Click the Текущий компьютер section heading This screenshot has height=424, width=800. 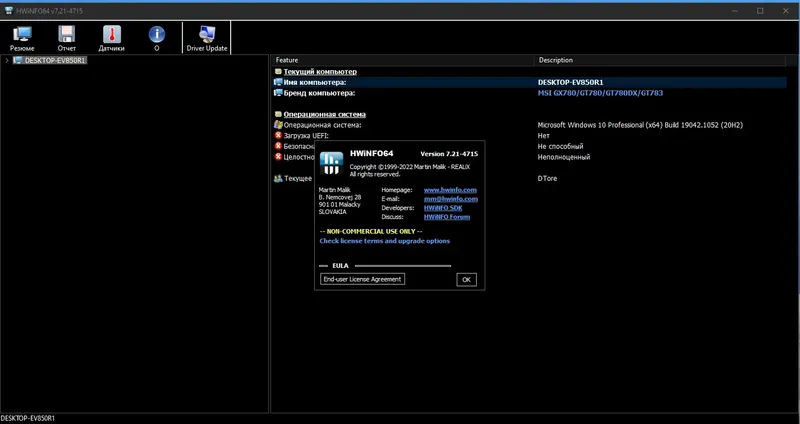[320, 71]
